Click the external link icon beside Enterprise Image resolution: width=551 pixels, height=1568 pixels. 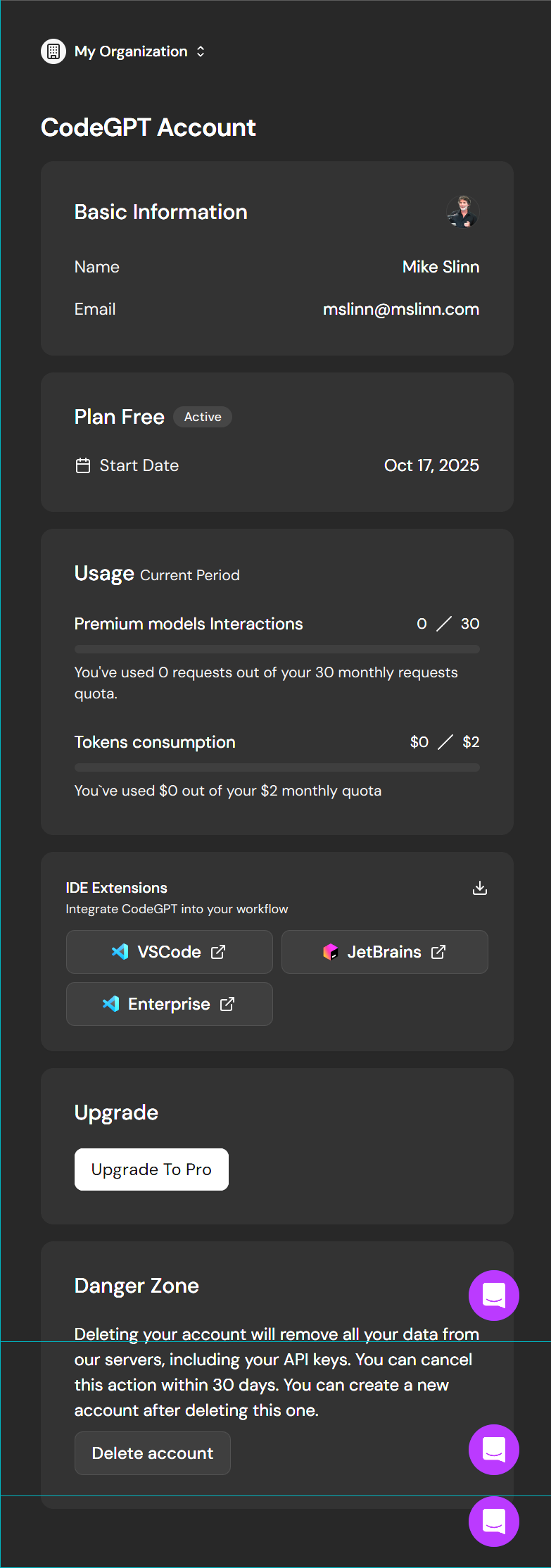point(227,1004)
